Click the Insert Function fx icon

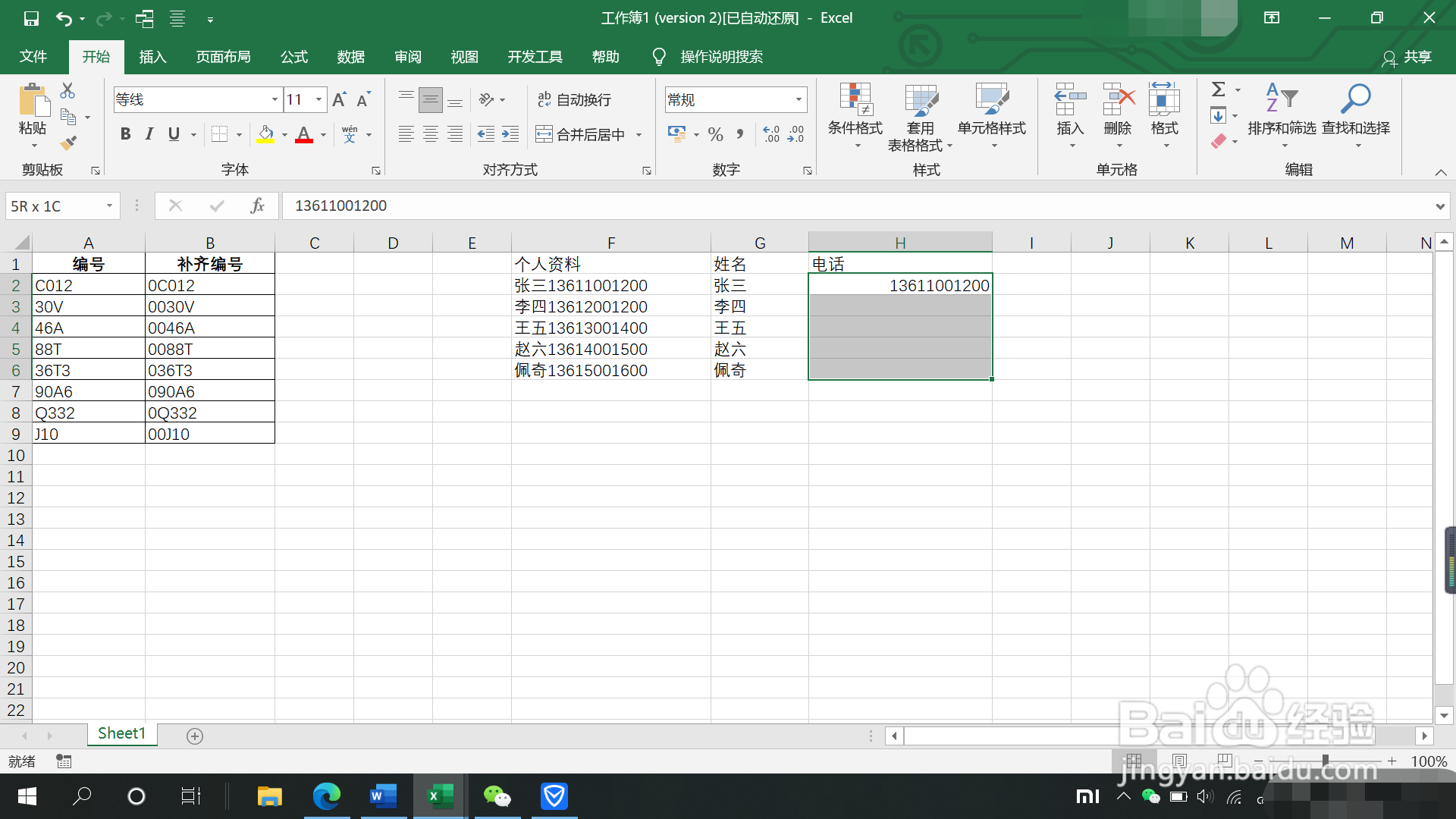[x=257, y=206]
